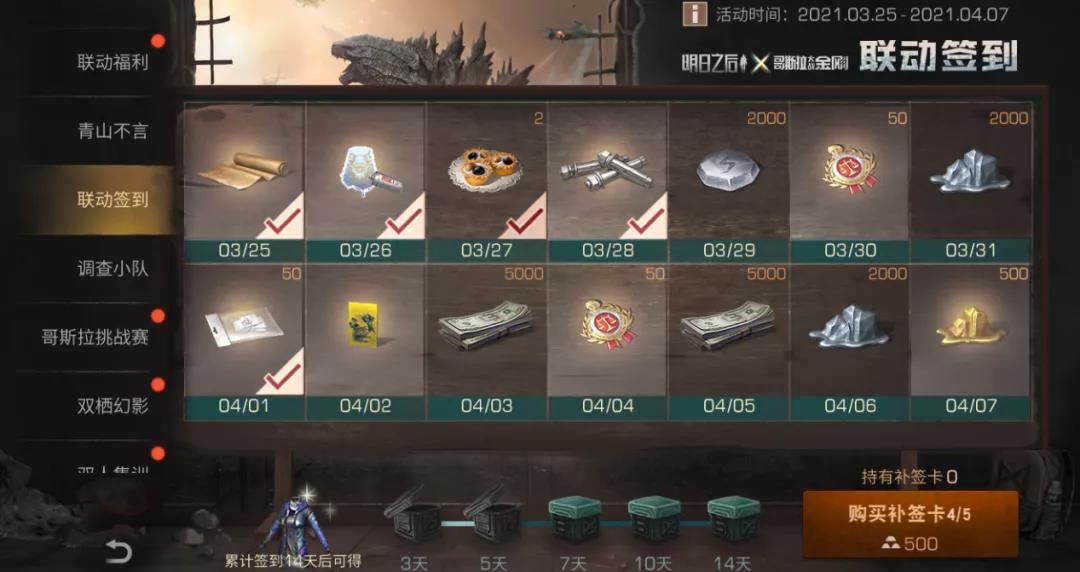The height and width of the screenshot is (572, 1080).
Task: Open the activity info icon
Action: point(694,14)
